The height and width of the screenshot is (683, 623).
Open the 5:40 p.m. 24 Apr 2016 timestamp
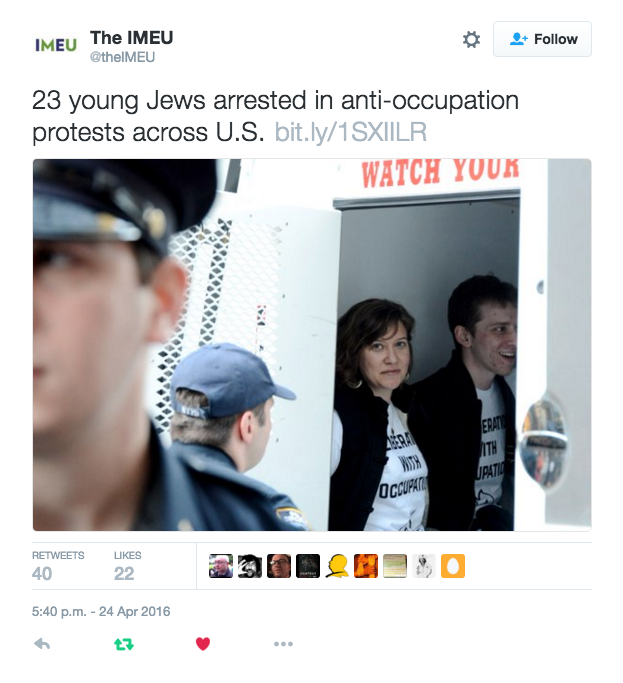coord(101,612)
